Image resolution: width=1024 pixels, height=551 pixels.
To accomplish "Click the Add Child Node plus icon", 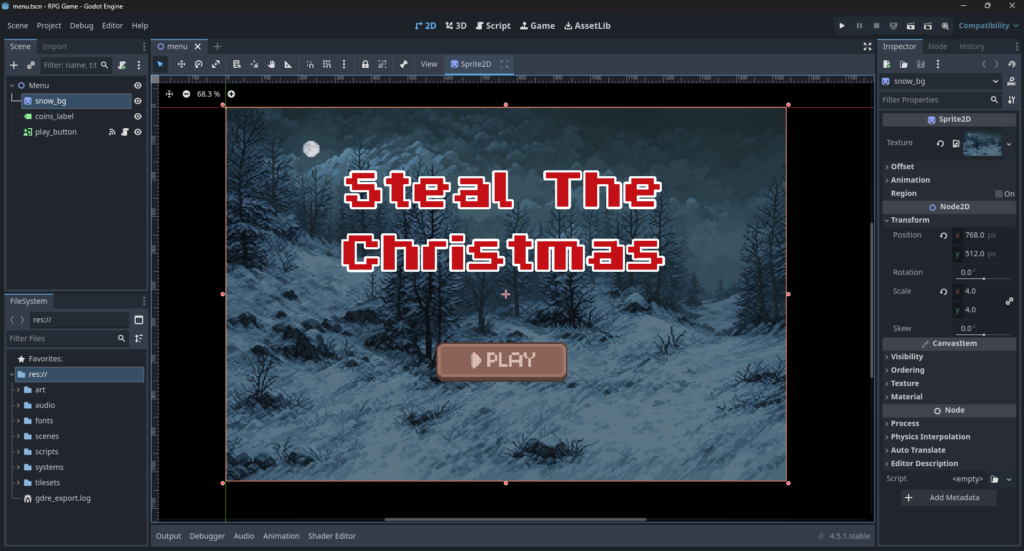I will point(13,64).
